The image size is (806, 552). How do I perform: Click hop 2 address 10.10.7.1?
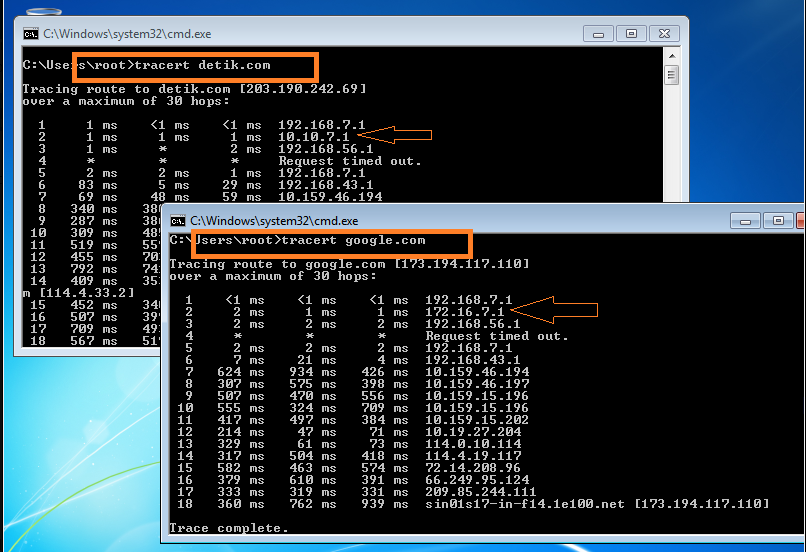314,137
